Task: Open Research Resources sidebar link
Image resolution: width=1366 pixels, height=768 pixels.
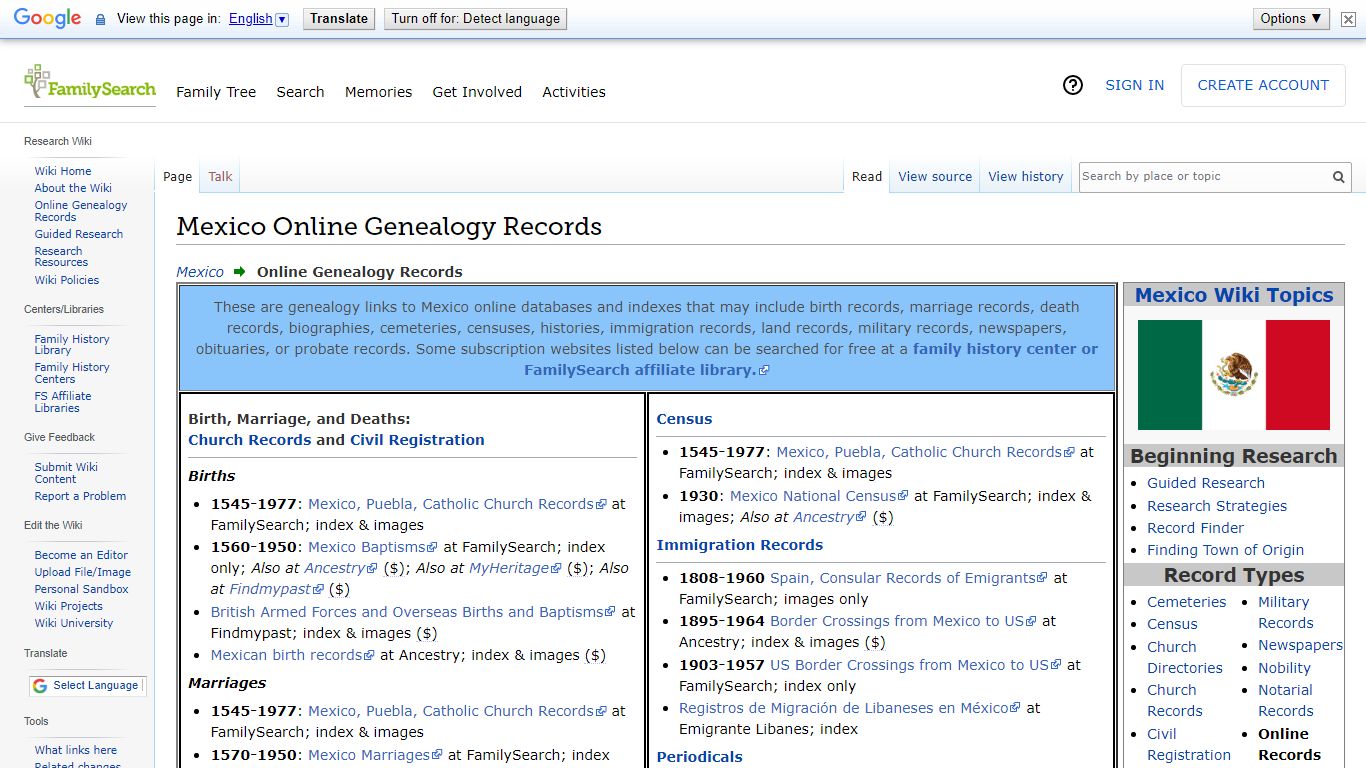Action: 61,257
